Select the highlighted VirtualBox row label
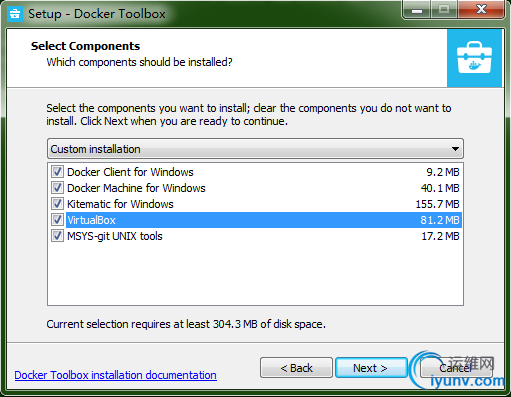 pos(91,220)
